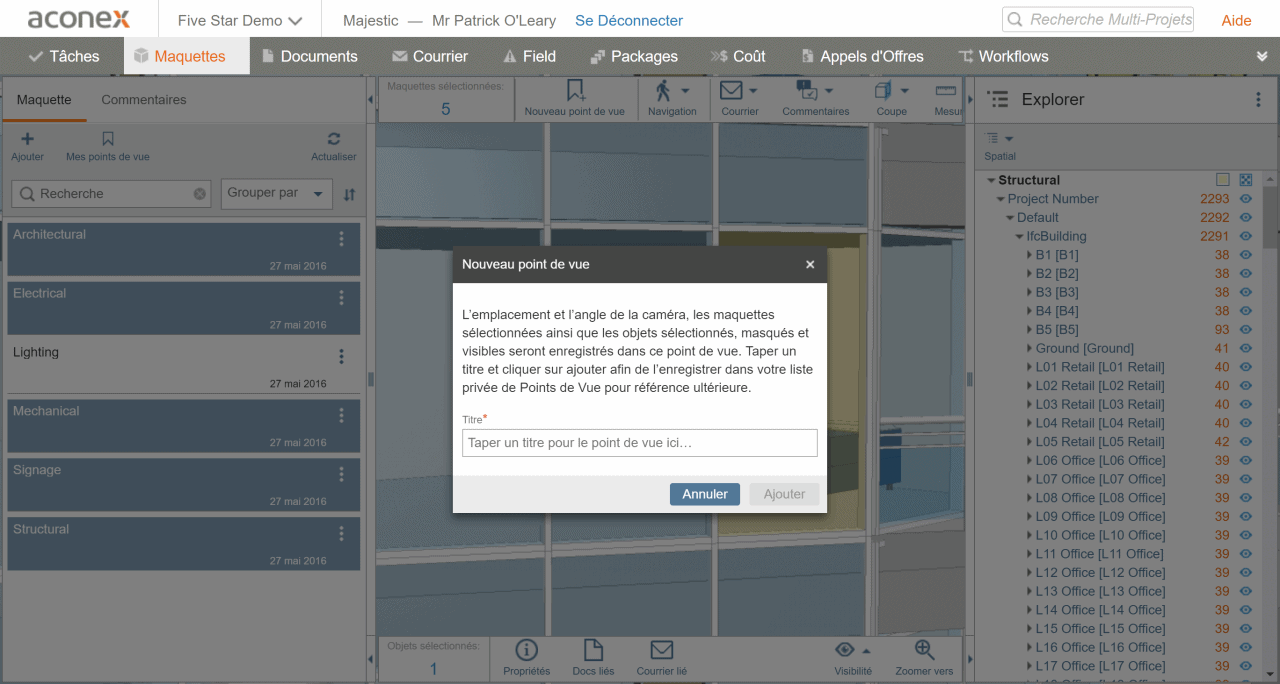Screen dimensions: 1280x684
Task: Click the Recherche field in the Maquette panel
Action: 110,194
